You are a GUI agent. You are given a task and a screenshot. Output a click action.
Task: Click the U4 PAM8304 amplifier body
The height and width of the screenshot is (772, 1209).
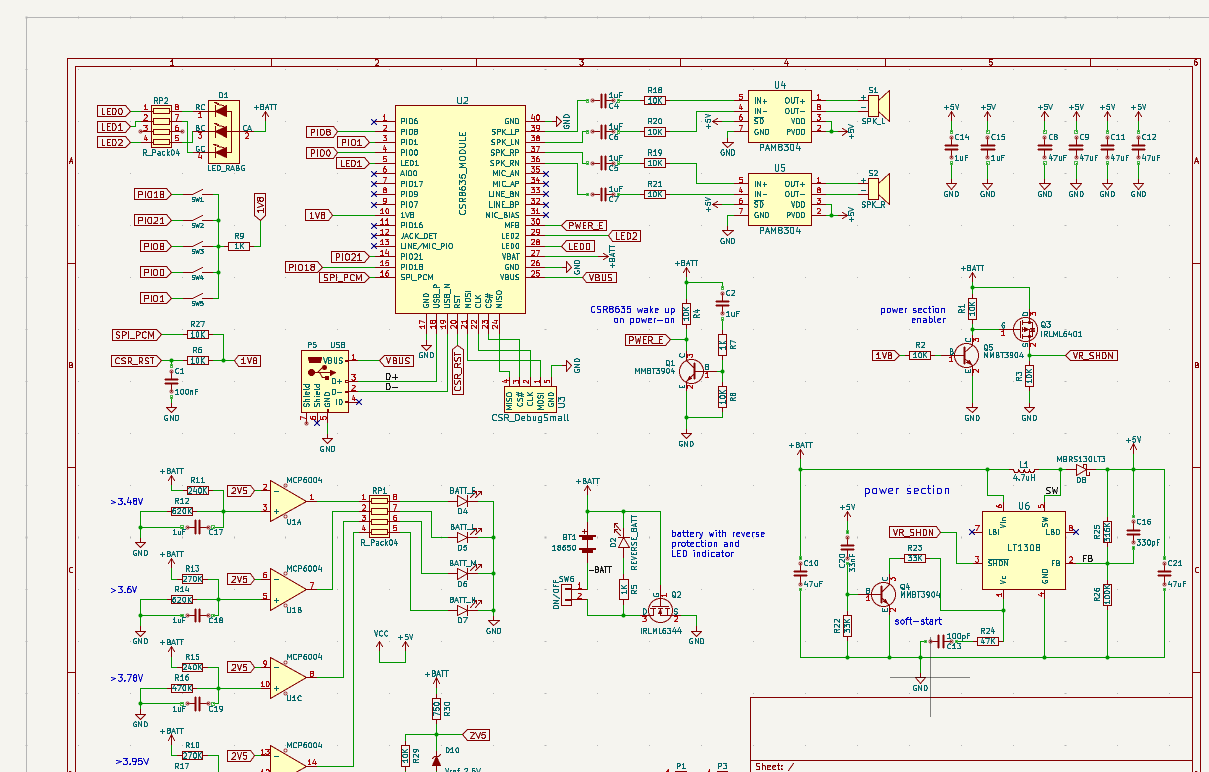point(779,115)
